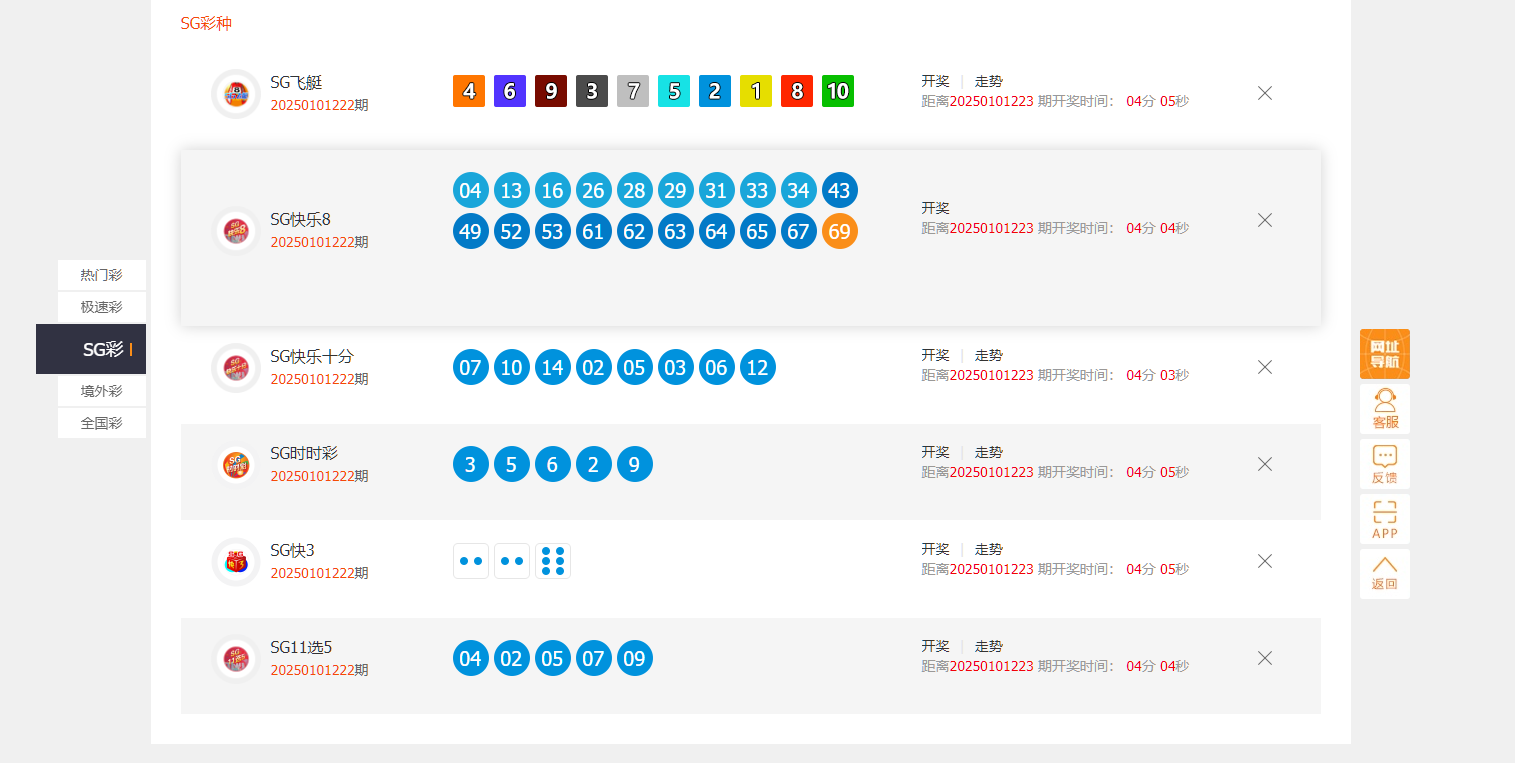This screenshot has width=1515, height=763.
Task: Click the SG飞艇 lottery logo icon
Action: [236, 94]
